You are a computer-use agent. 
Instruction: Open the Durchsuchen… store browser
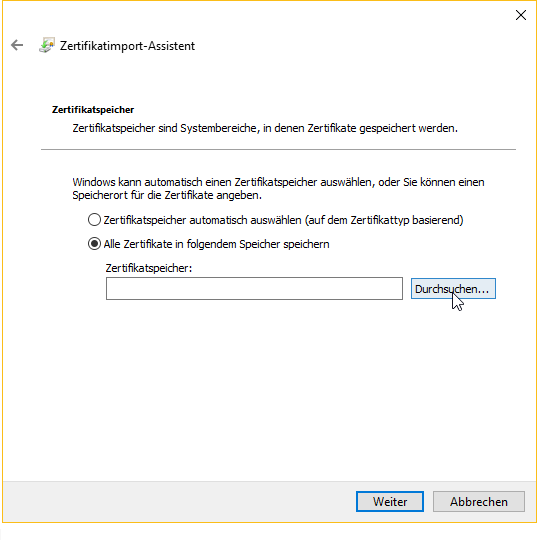pyautogui.click(x=453, y=289)
